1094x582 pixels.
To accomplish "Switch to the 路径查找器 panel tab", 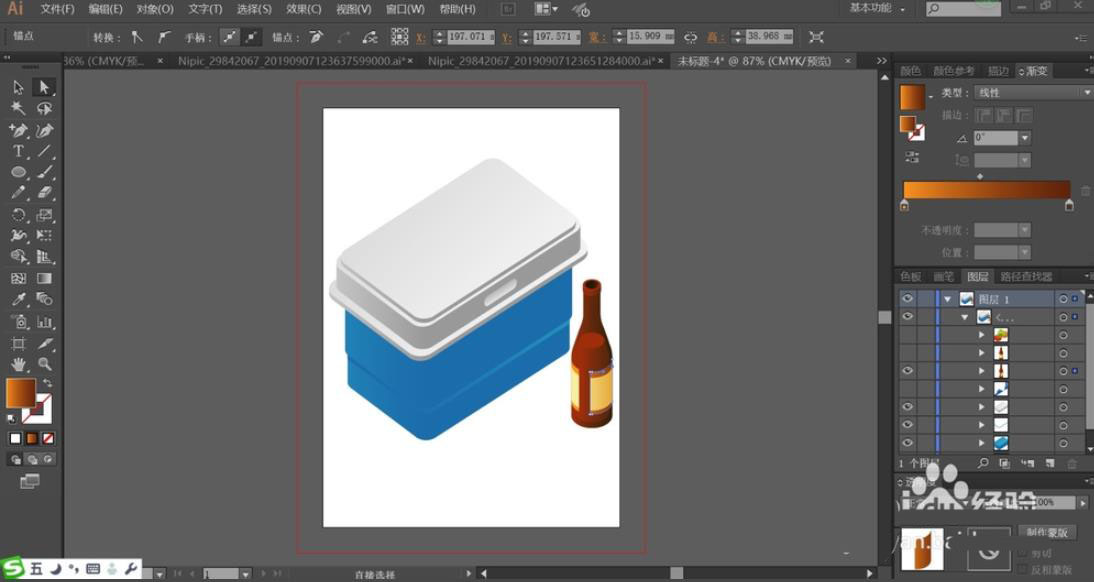I will click(1026, 277).
